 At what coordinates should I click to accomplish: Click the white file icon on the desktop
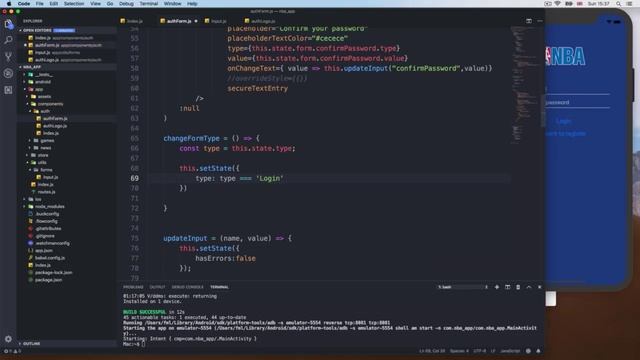coord(551,298)
